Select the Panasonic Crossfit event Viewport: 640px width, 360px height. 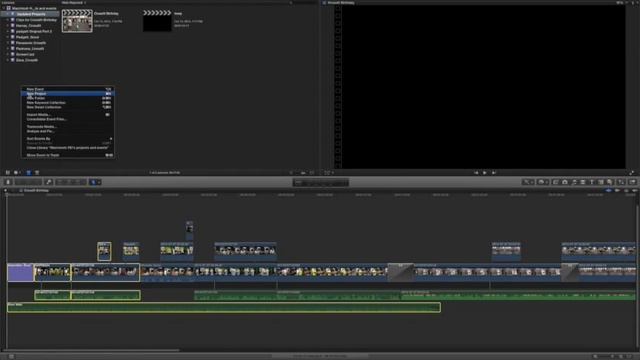point(31,43)
